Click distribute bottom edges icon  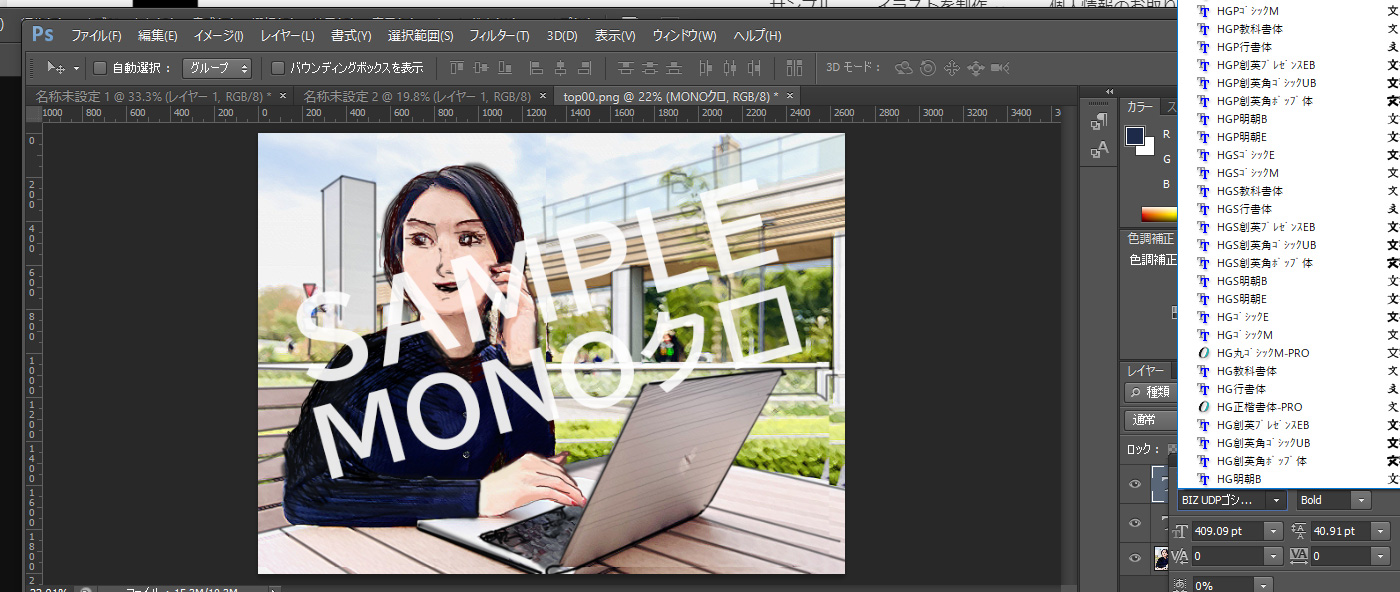(x=676, y=68)
